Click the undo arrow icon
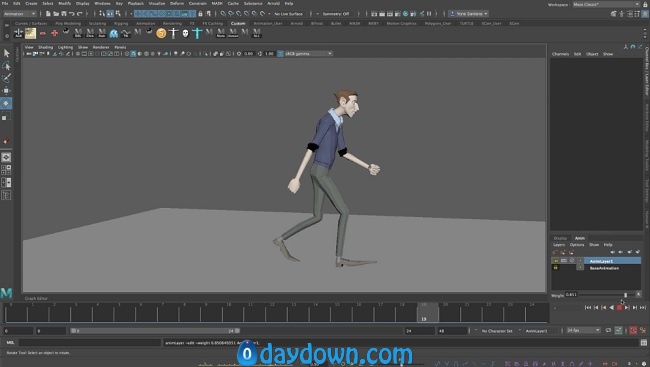The width and height of the screenshot is (650, 367). click(72, 14)
